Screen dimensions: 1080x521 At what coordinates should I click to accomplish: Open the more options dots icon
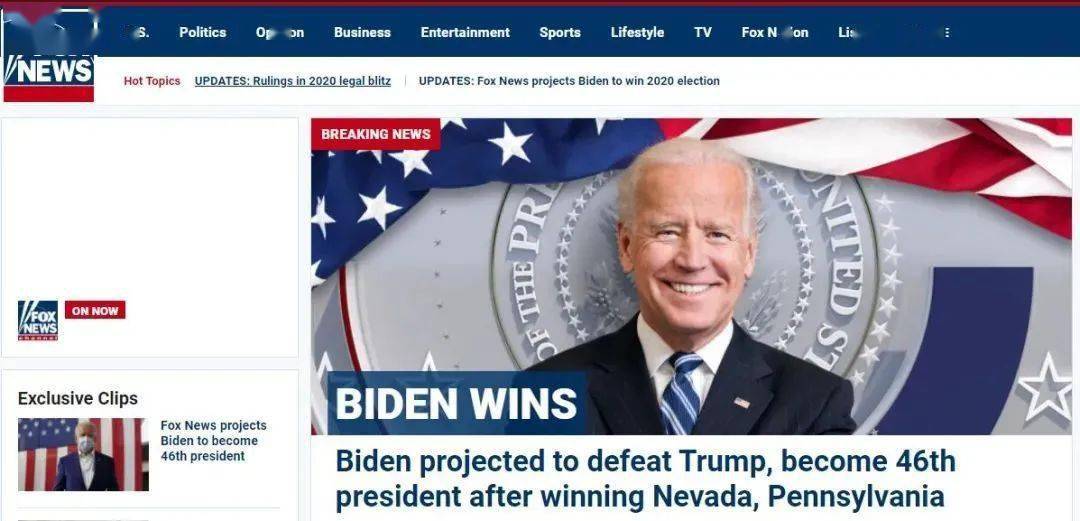(x=947, y=32)
